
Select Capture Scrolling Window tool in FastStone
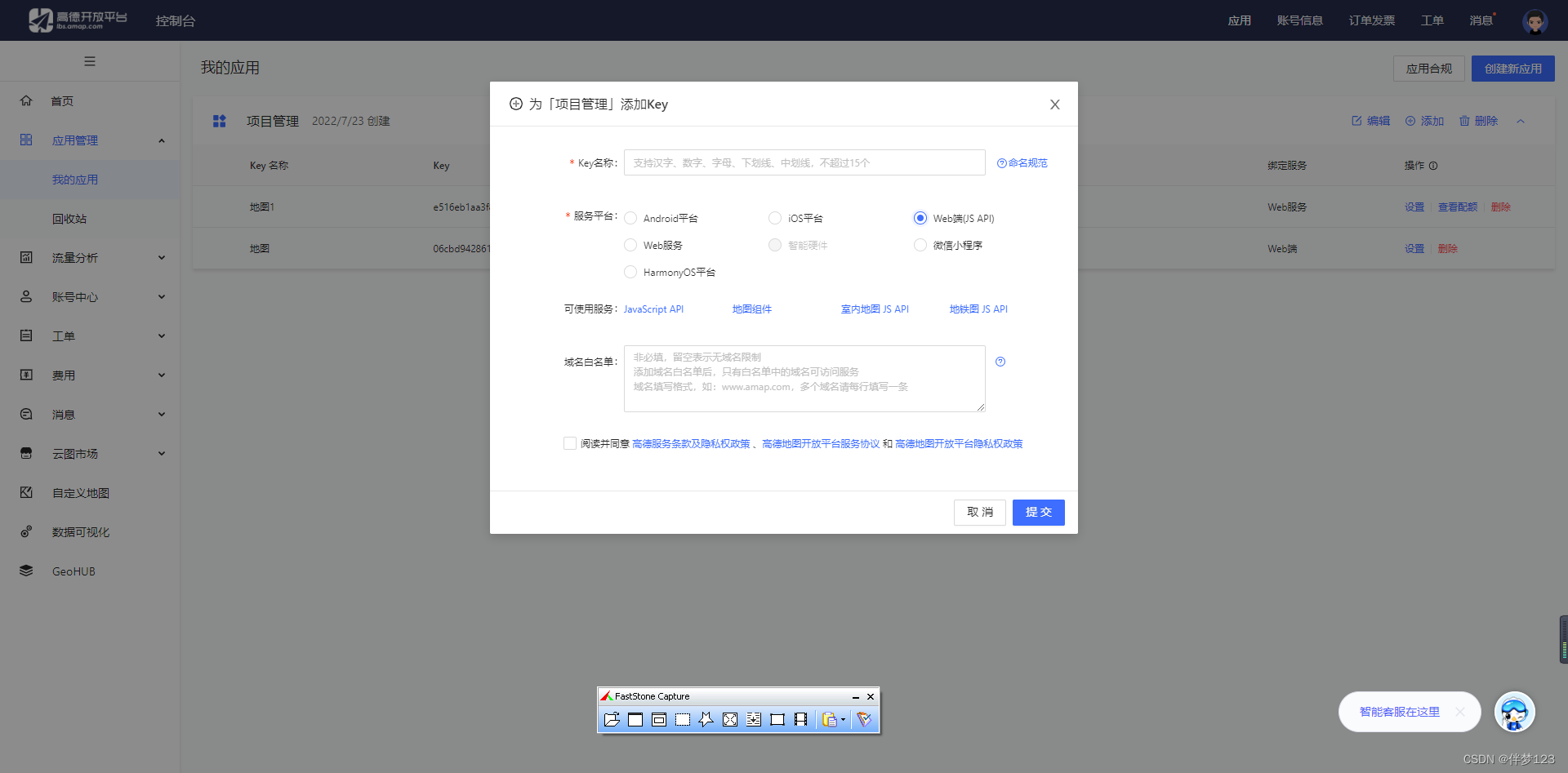click(x=754, y=719)
